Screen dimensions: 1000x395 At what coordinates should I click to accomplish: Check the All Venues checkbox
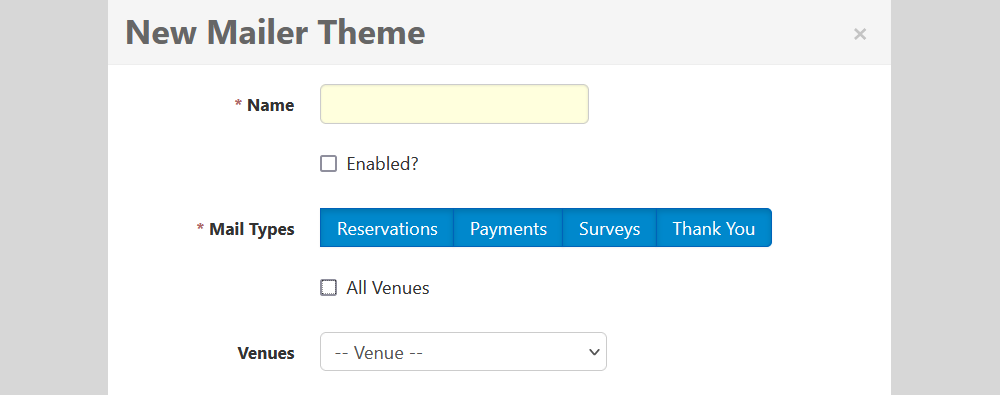click(x=328, y=288)
